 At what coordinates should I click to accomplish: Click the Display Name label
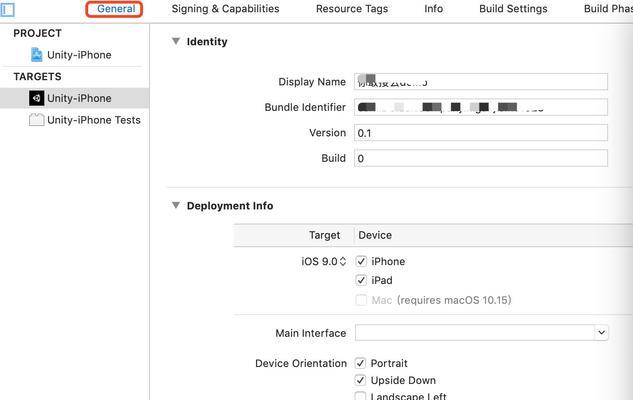(x=312, y=82)
